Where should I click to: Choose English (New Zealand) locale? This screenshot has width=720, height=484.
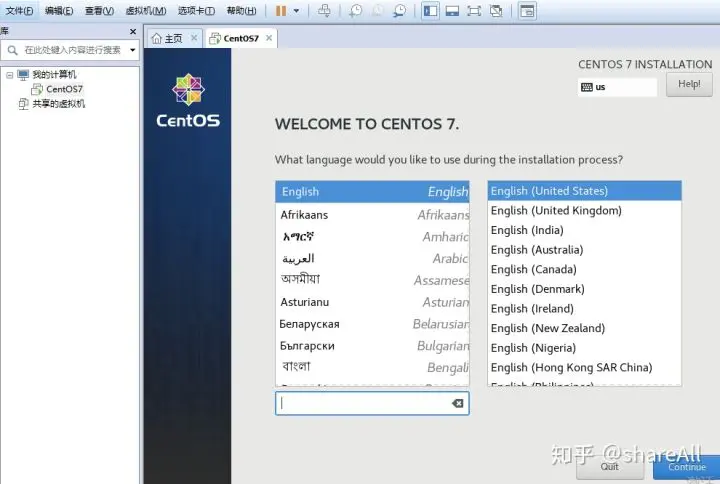tap(585, 328)
